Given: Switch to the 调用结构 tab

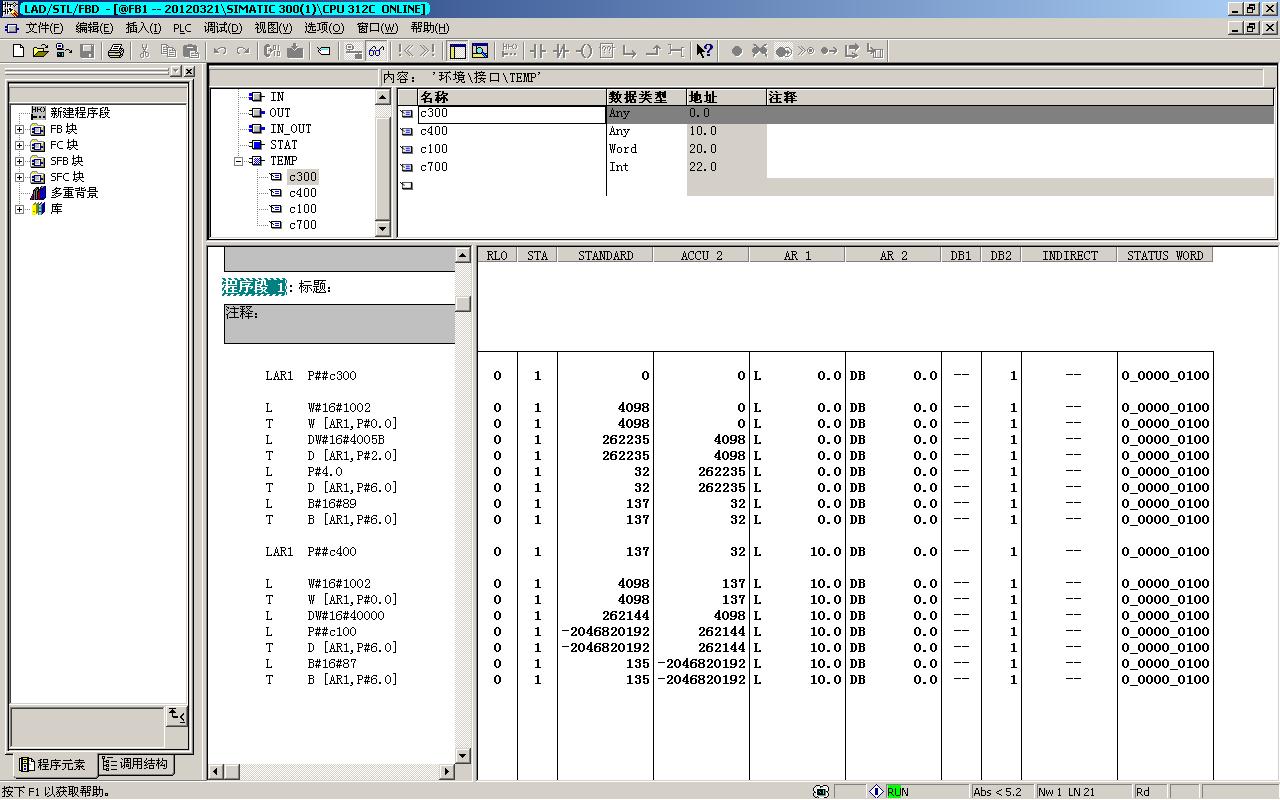Looking at the screenshot, I should click(x=136, y=764).
